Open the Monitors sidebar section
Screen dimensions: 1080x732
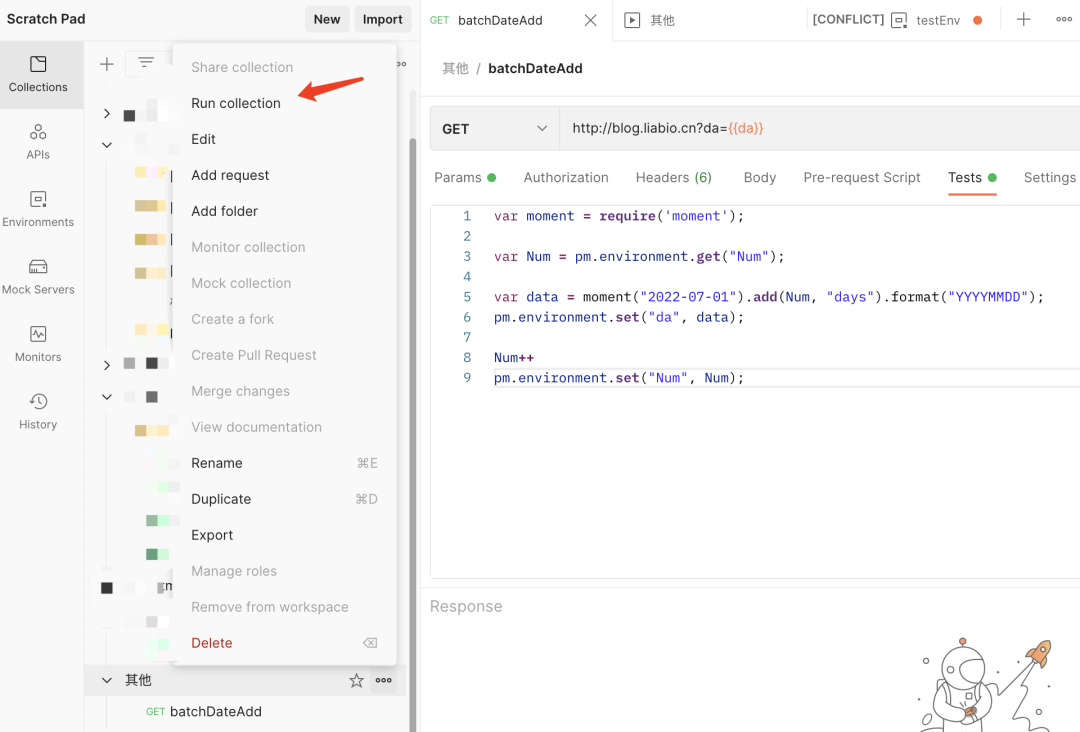click(x=38, y=344)
